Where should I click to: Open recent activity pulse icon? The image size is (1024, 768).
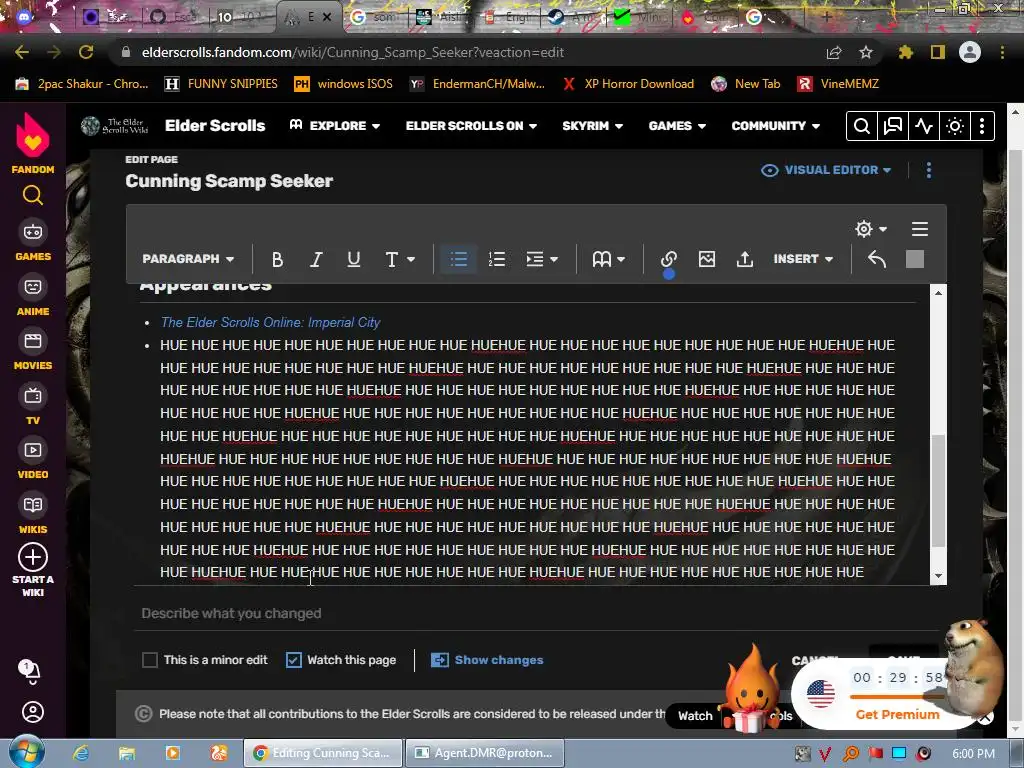923,126
